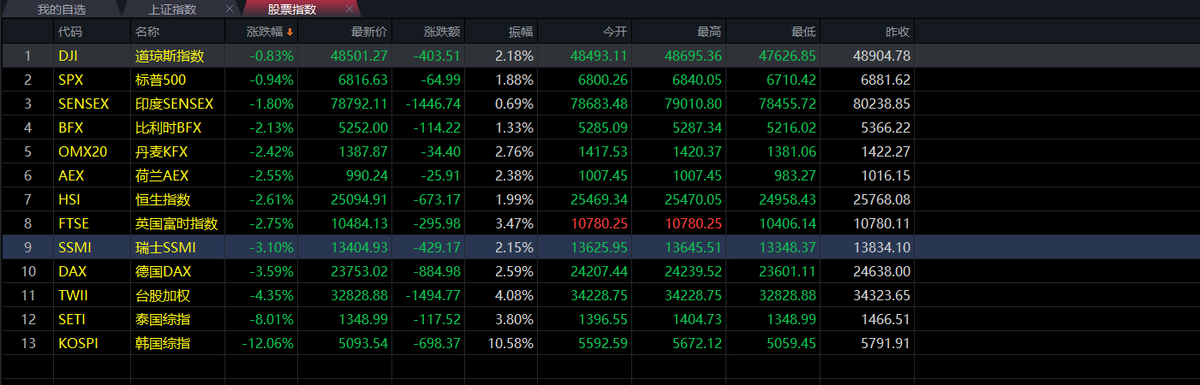Sort by the 昨收 column header
Viewport: 1200px width, 385px height.
click(x=898, y=32)
